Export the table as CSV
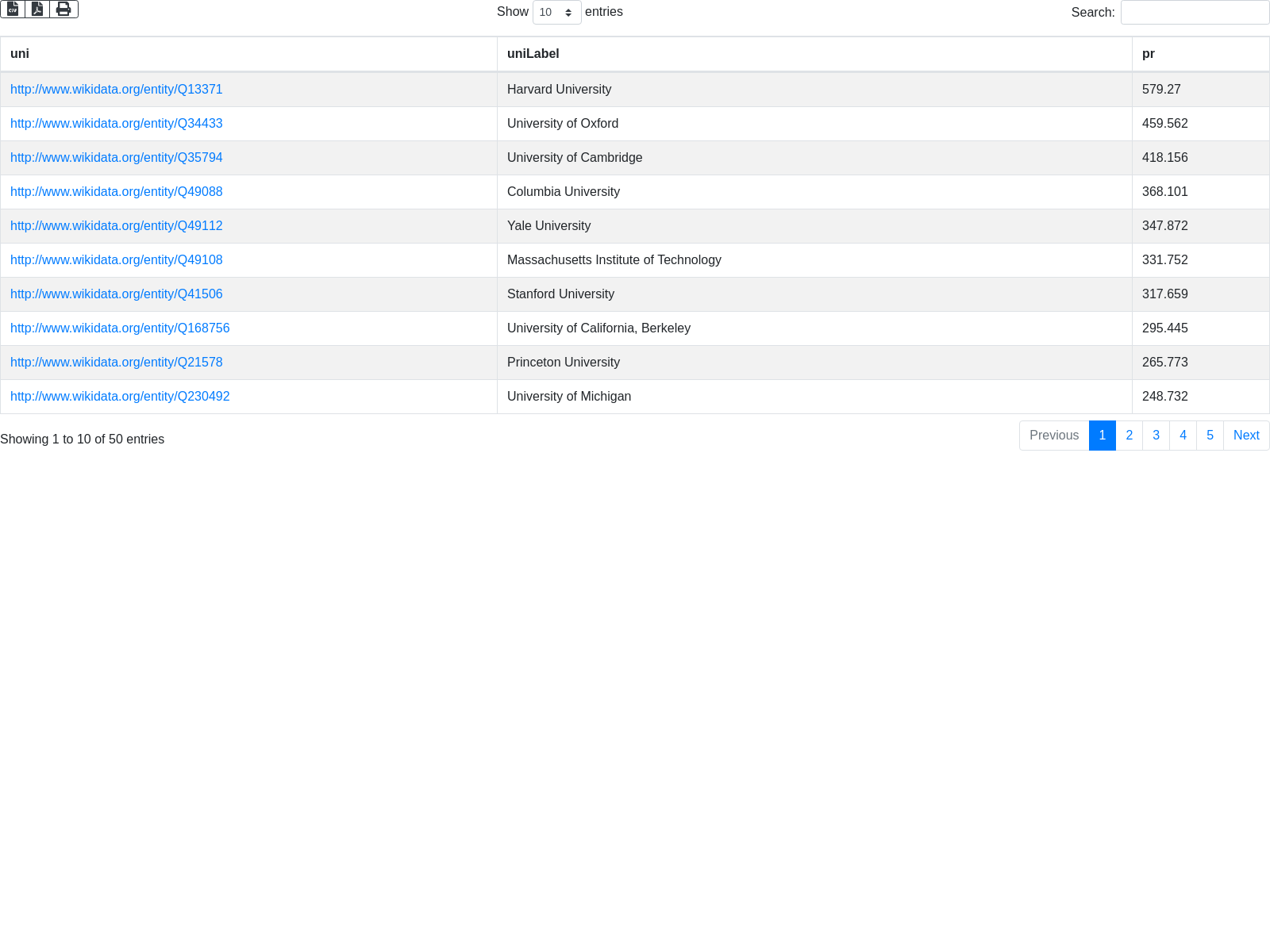The image size is (1270, 952). 13,9
